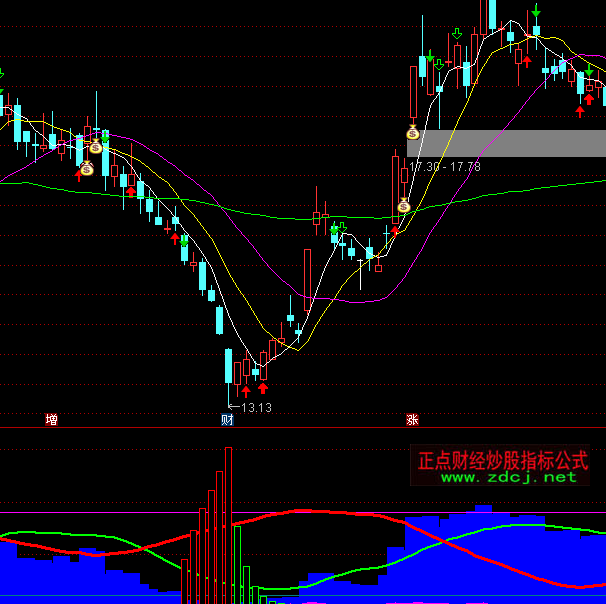Click the red up arrow left of the lower-left money bag
Screen dimensions: 606x604
coord(79,174)
